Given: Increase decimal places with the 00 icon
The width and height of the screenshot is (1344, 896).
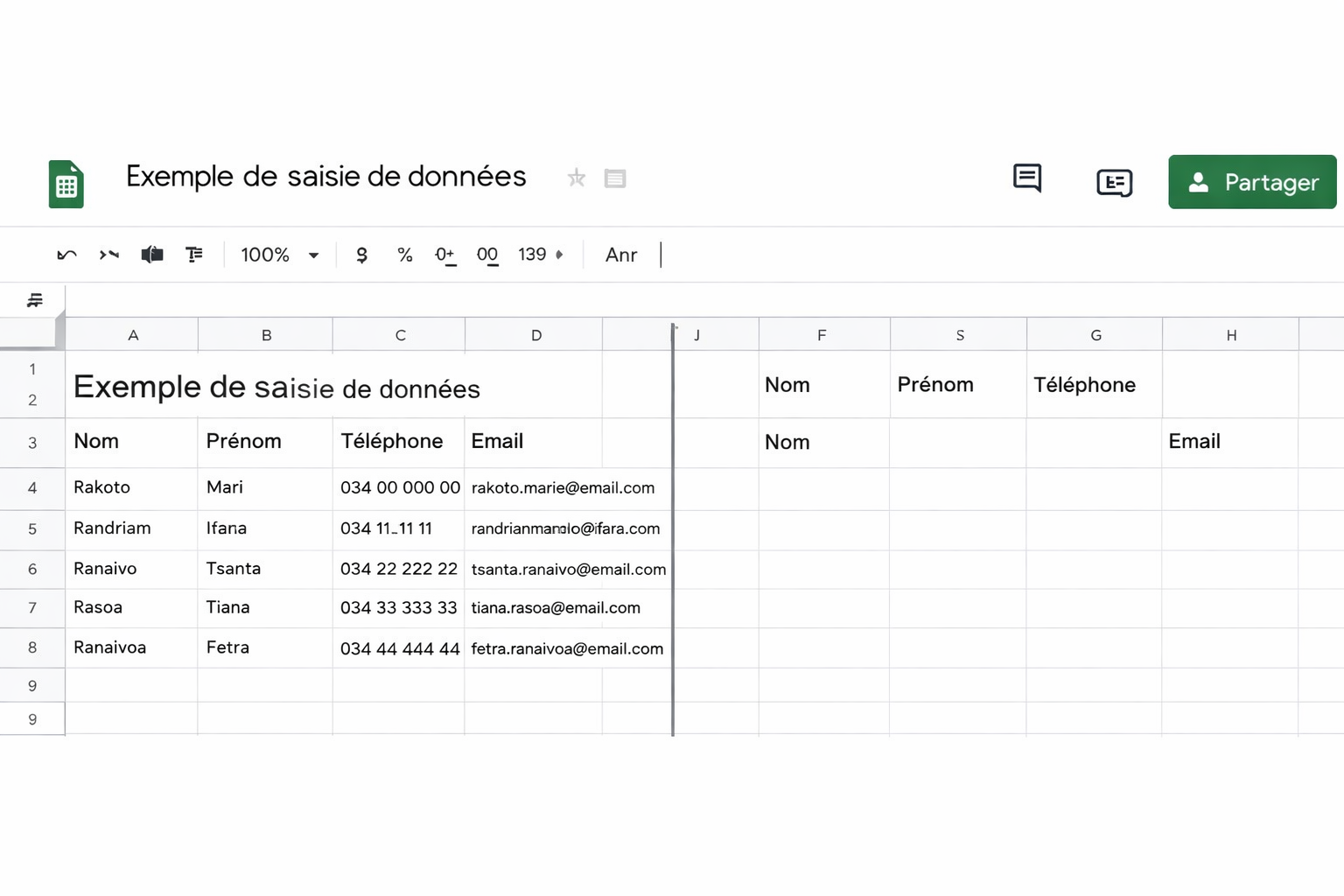Looking at the screenshot, I should pyautogui.click(x=487, y=255).
